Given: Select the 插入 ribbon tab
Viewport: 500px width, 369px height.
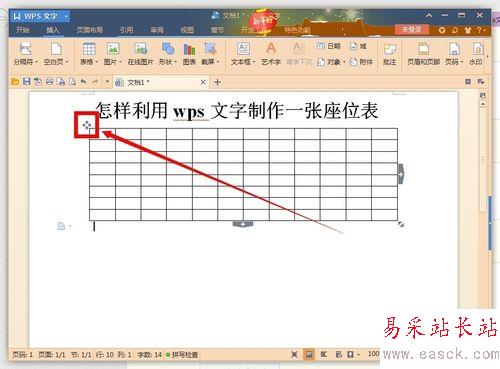Looking at the screenshot, I should 53,30.
